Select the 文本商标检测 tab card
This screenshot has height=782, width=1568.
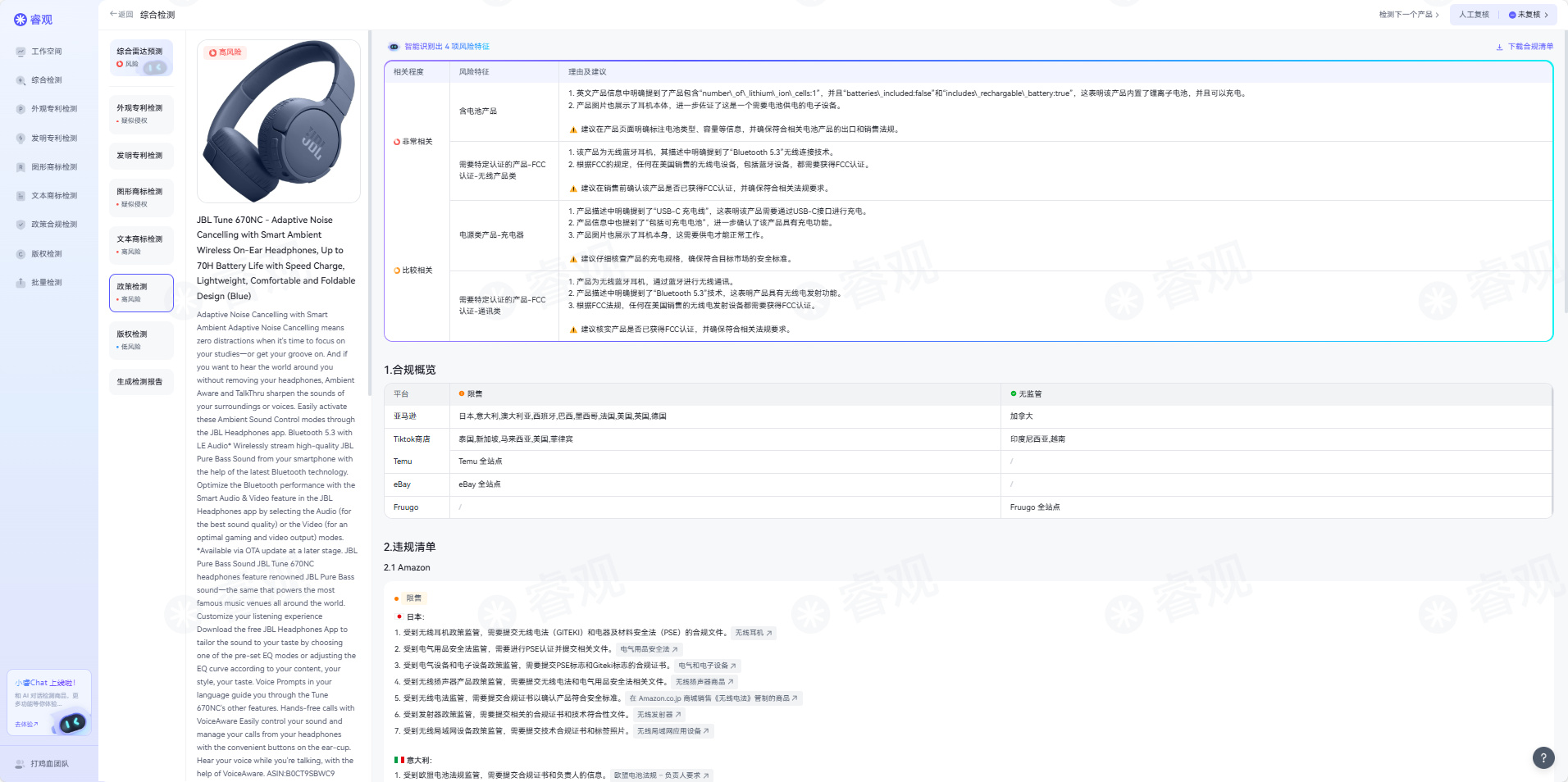(141, 245)
